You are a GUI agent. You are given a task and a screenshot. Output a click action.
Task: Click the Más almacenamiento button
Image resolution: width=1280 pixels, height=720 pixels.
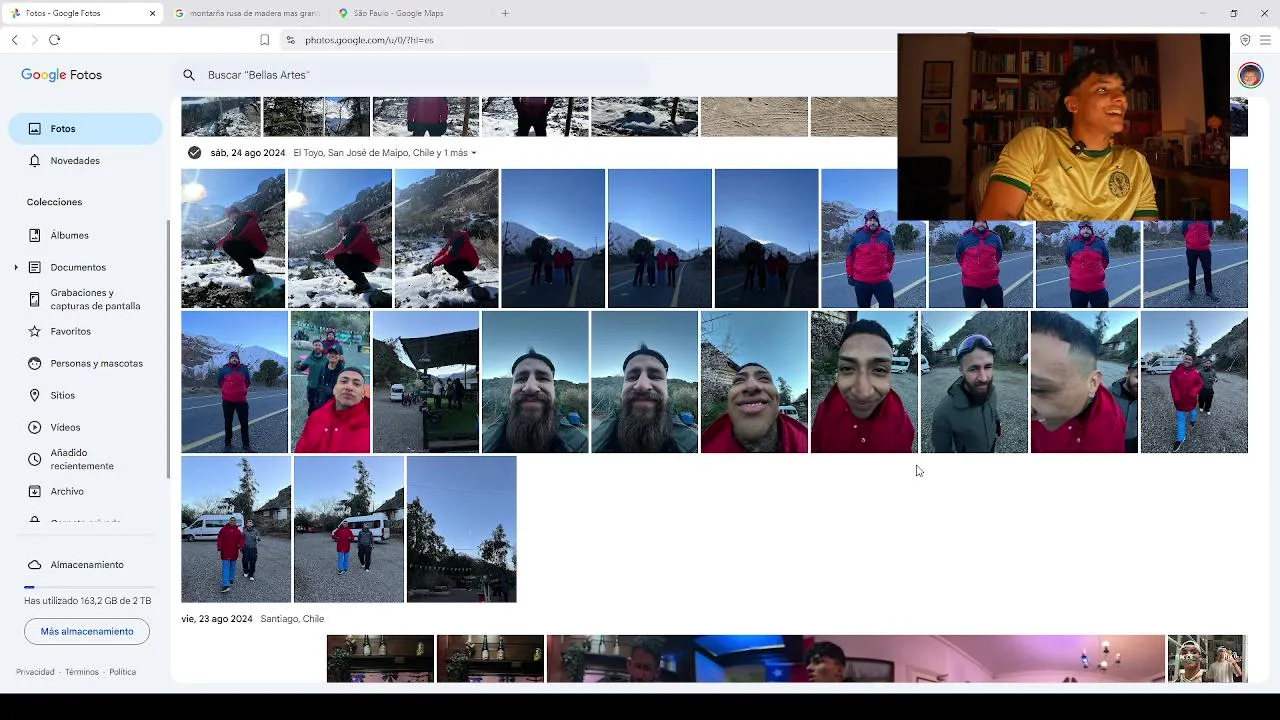click(x=87, y=631)
